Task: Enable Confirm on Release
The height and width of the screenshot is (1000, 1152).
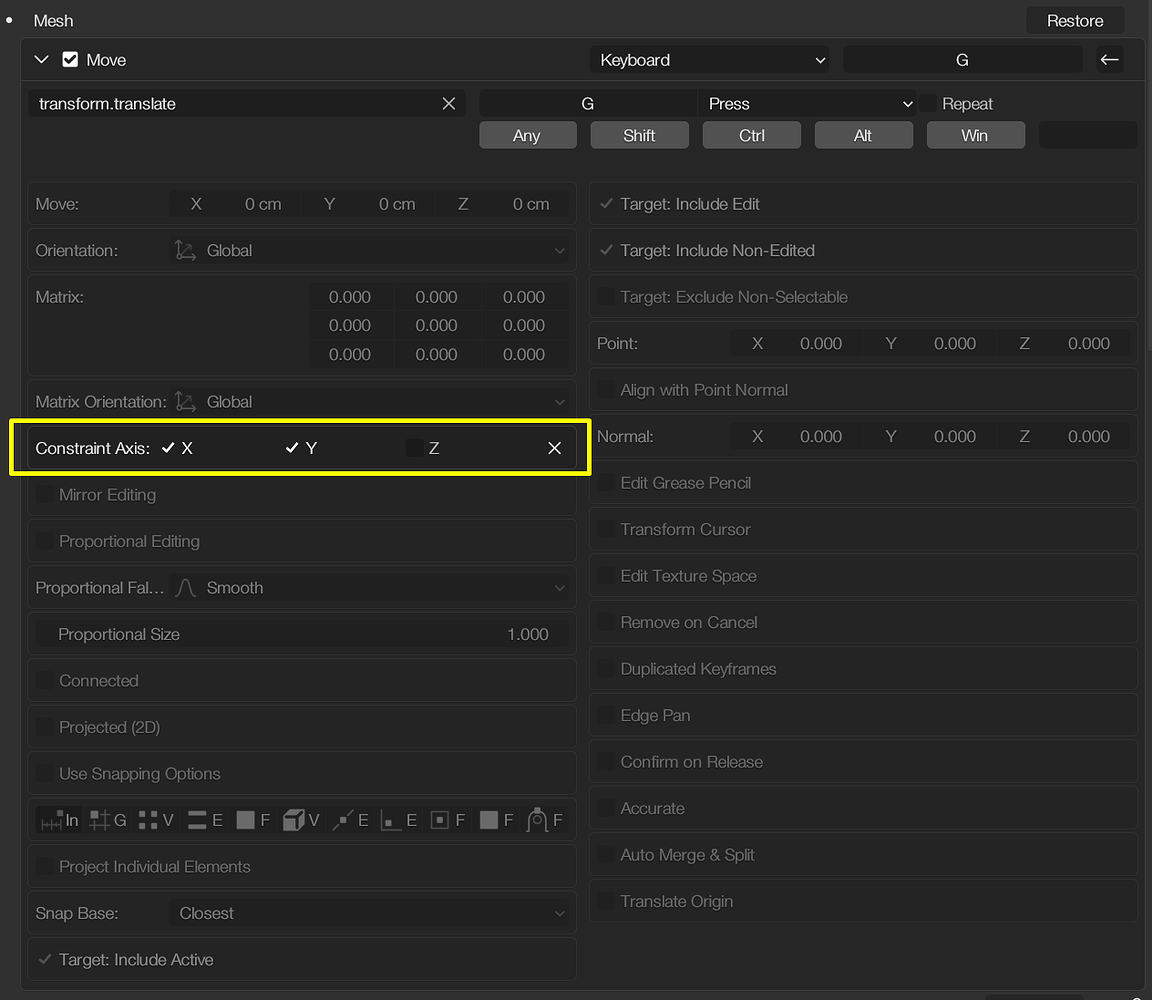Action: [606, 762]
